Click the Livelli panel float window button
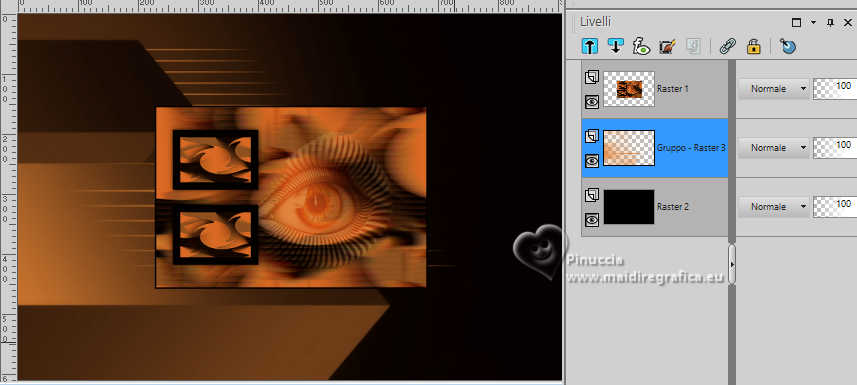Screen dimensions: 857x385 [x=796, y=22]
